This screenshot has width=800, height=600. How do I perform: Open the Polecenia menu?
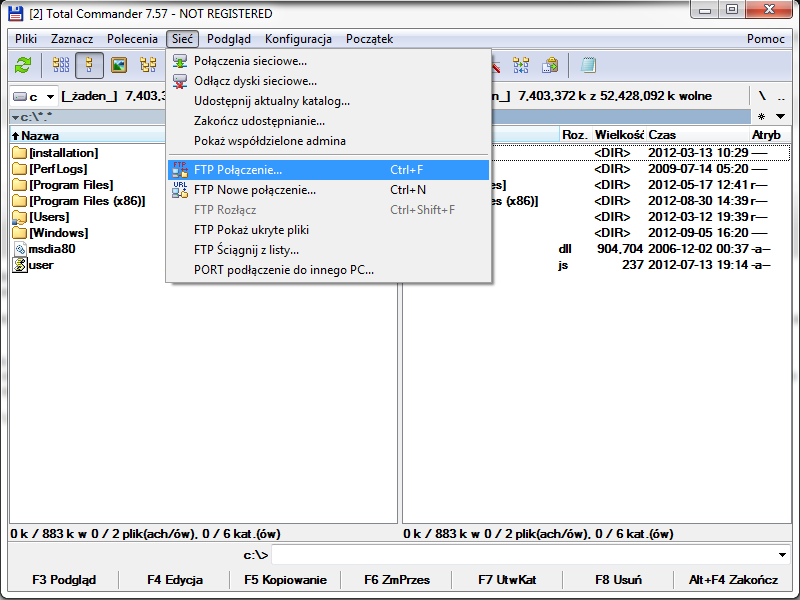[132, 39]
